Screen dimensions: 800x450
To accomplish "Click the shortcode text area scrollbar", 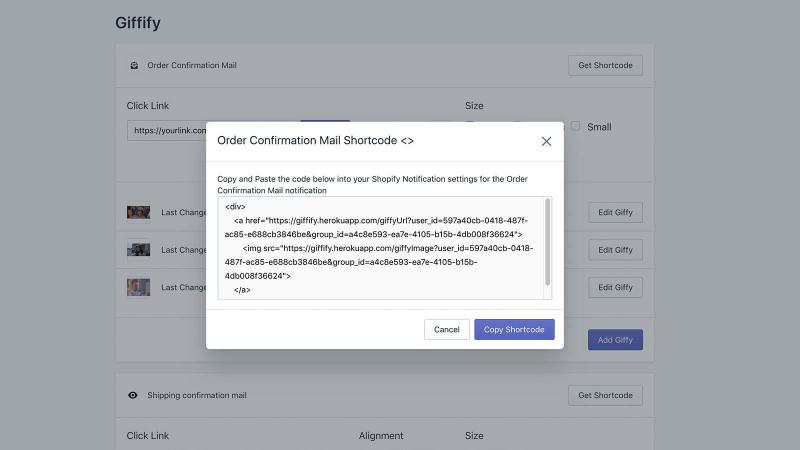I will (547, 242).
